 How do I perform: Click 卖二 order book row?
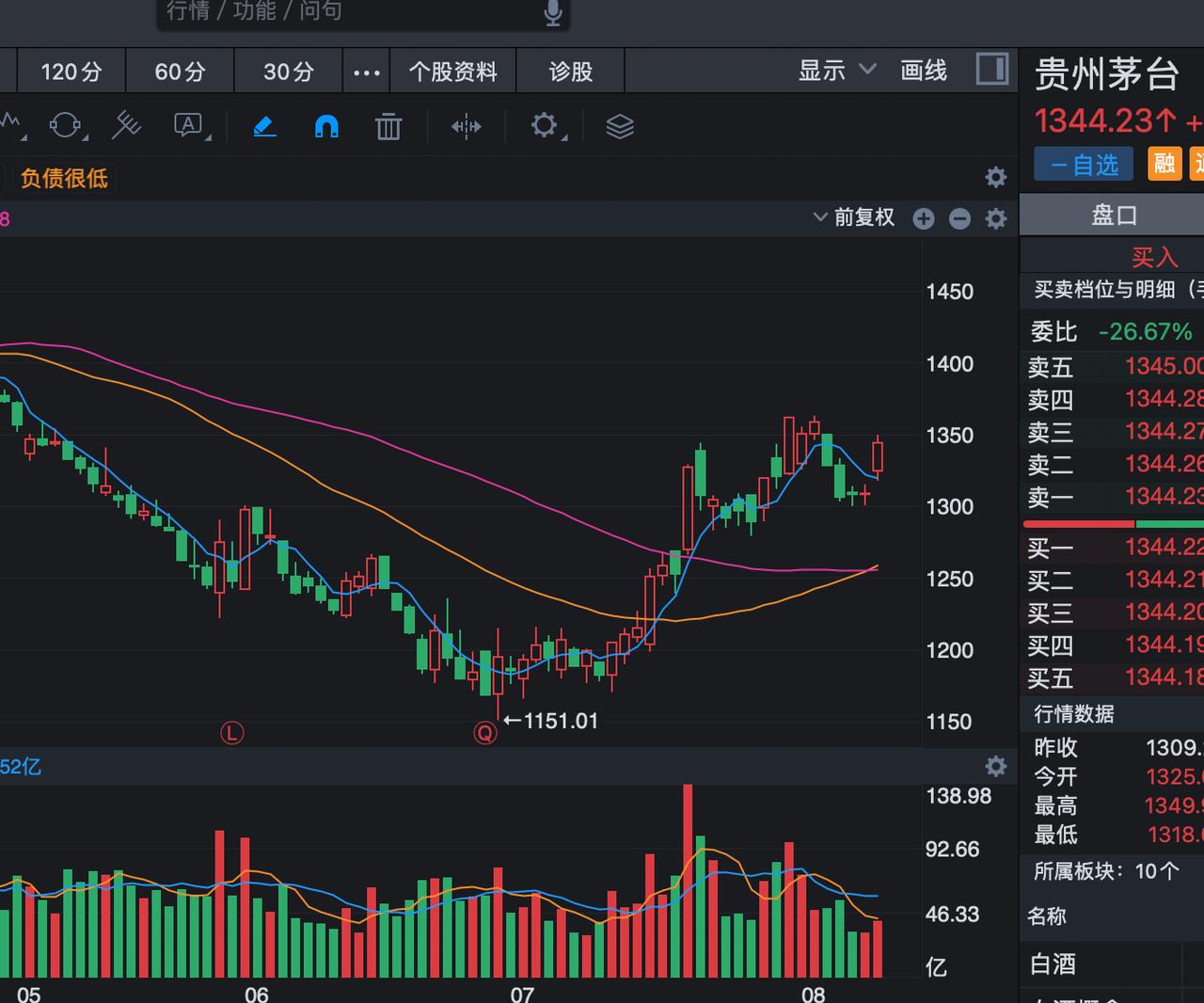[1113, 464]
